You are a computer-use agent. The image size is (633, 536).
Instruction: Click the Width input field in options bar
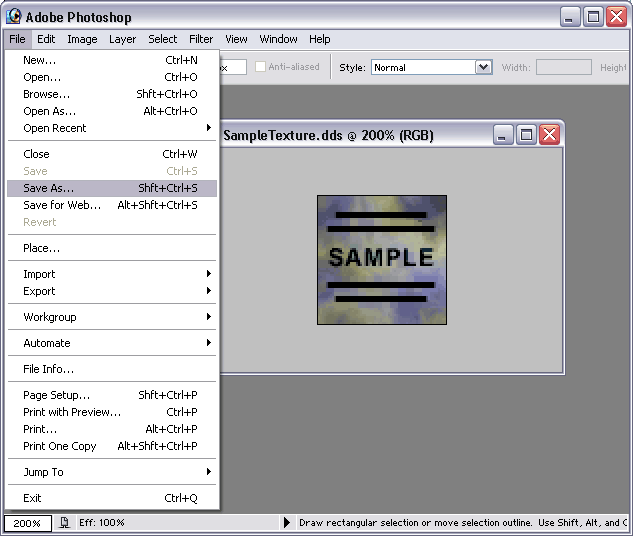pyautogui.click(x=564, y=67)
